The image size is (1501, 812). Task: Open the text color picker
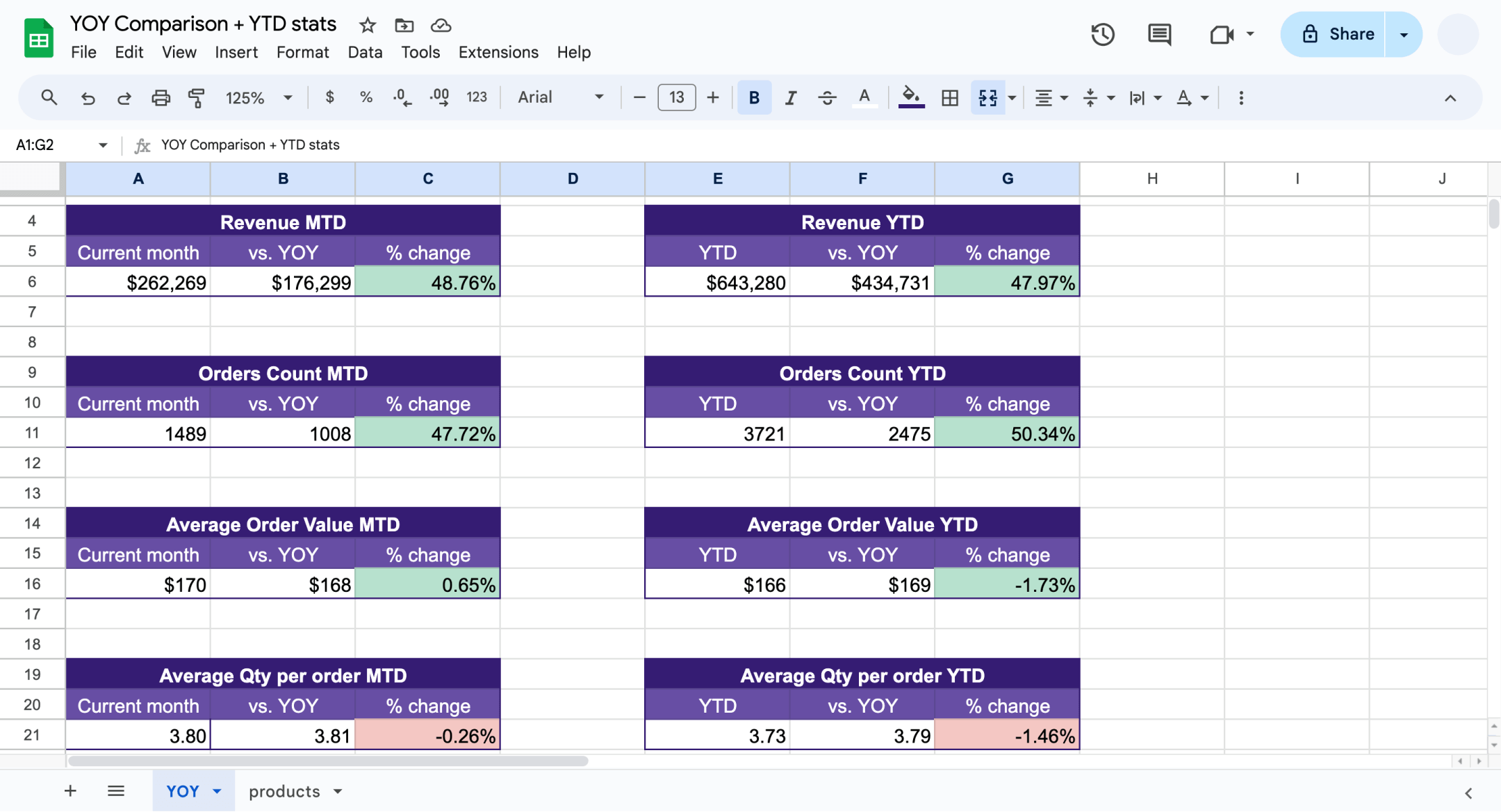864,97
